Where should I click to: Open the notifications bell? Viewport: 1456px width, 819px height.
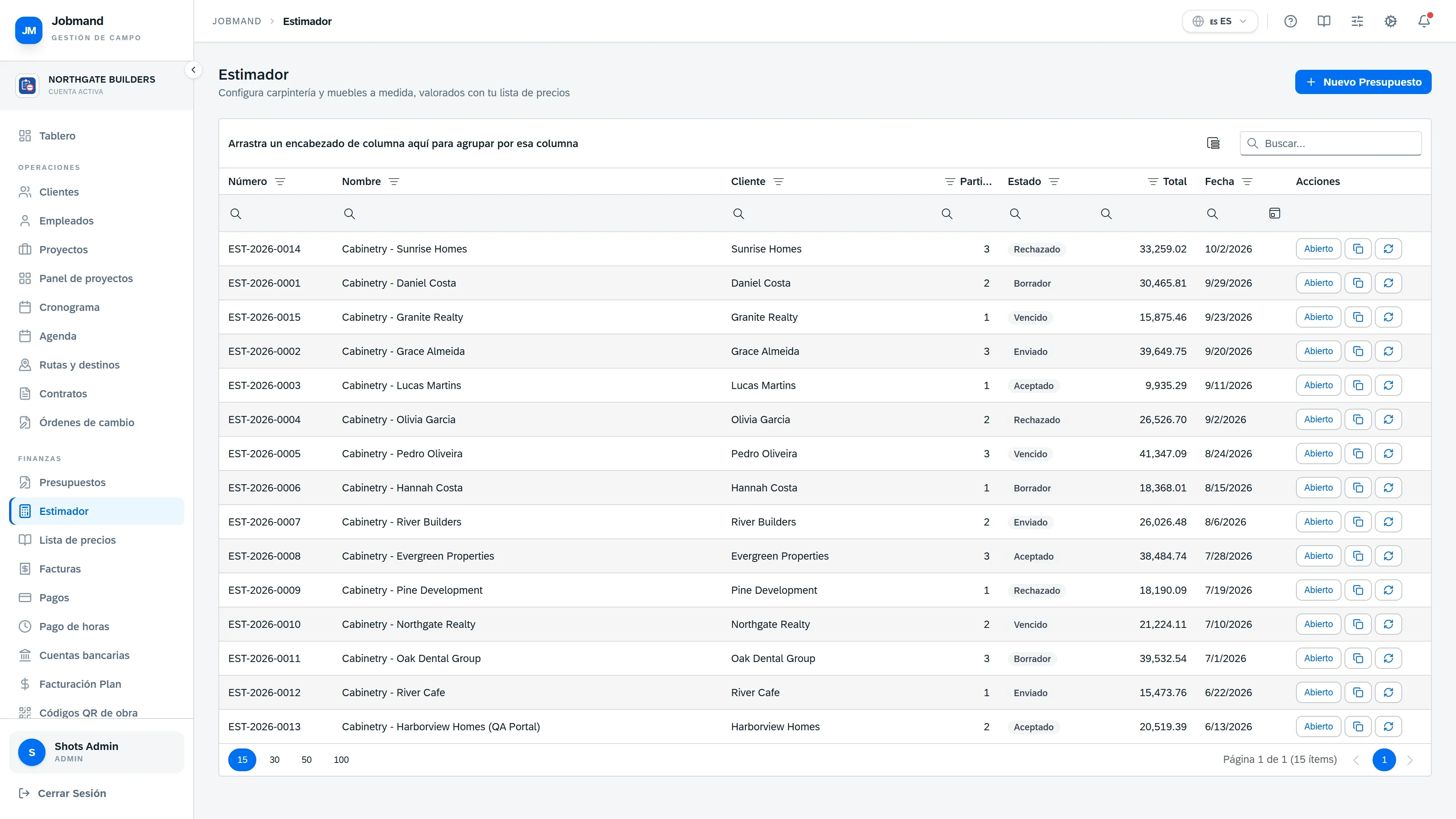point(1424,22)
